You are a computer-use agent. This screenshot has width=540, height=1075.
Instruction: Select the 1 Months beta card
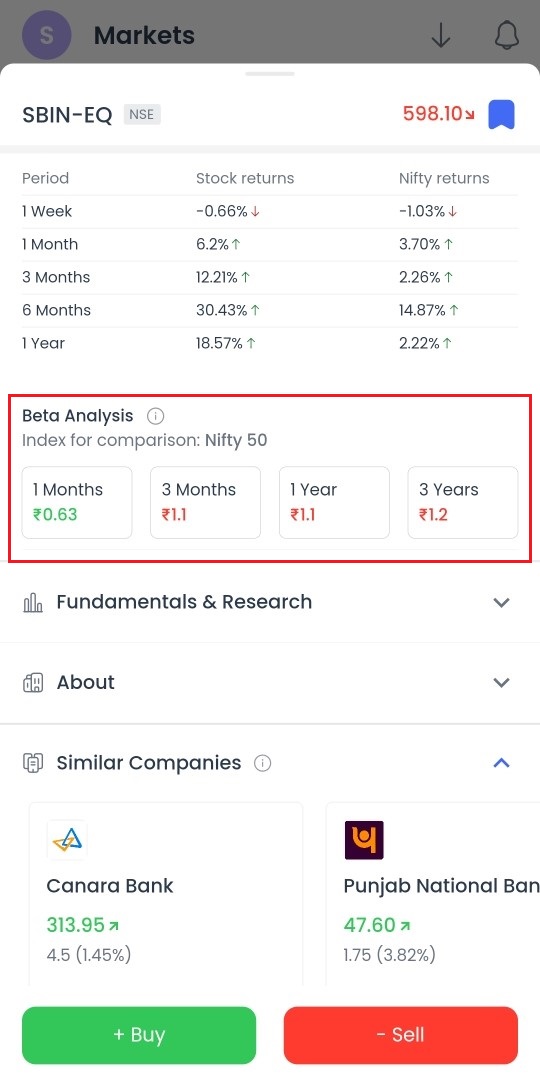(77, 503)
